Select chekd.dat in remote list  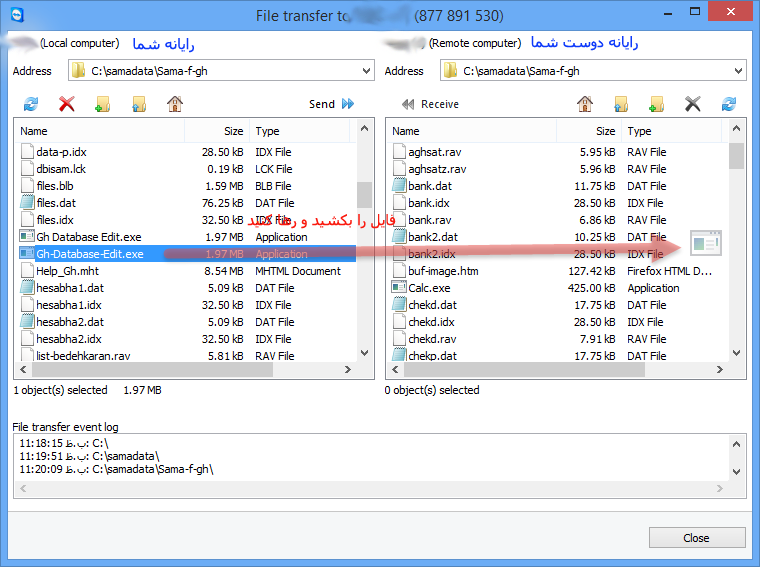point(558,304)
